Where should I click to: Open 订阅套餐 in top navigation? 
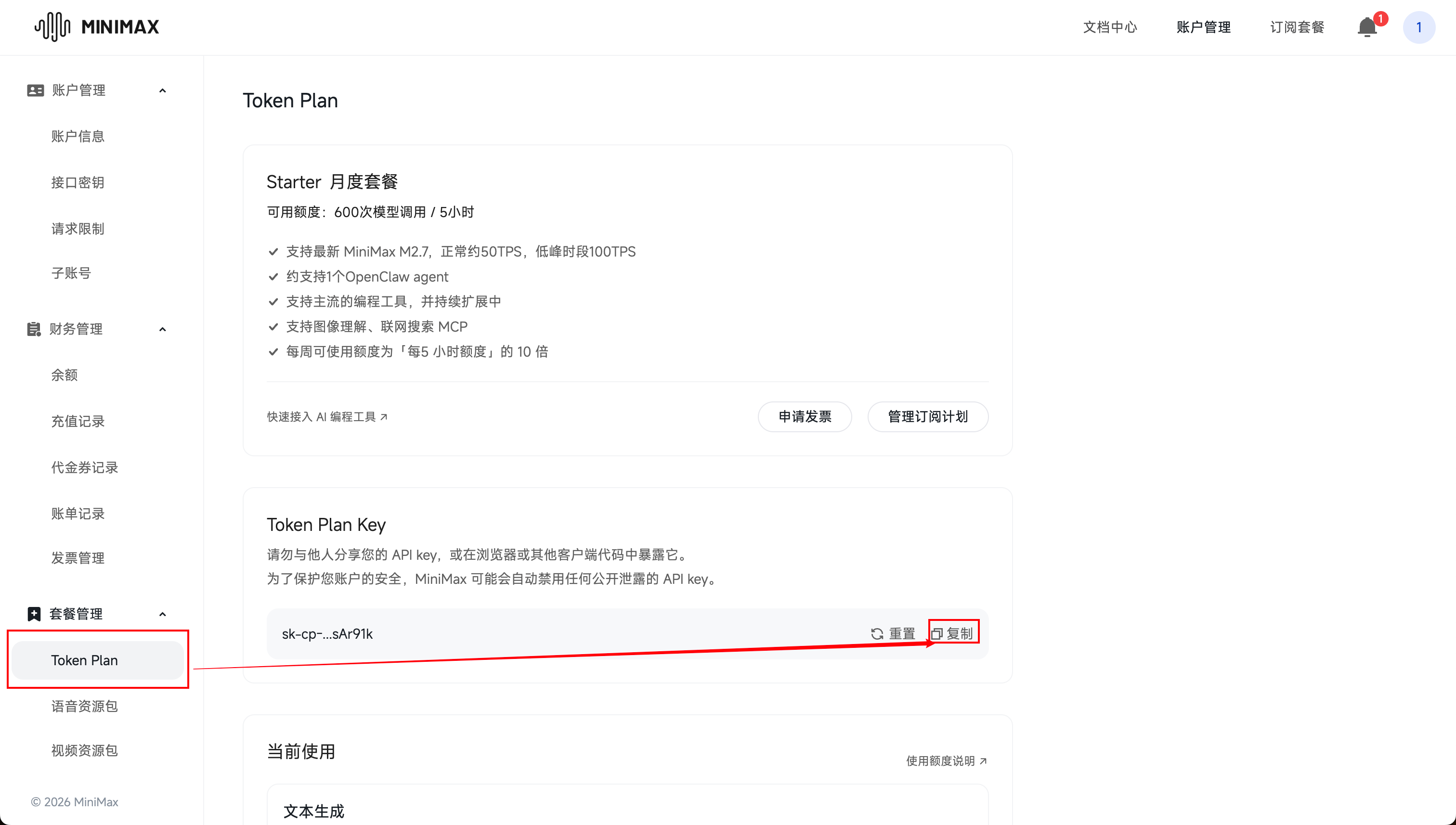point(1297,27)
